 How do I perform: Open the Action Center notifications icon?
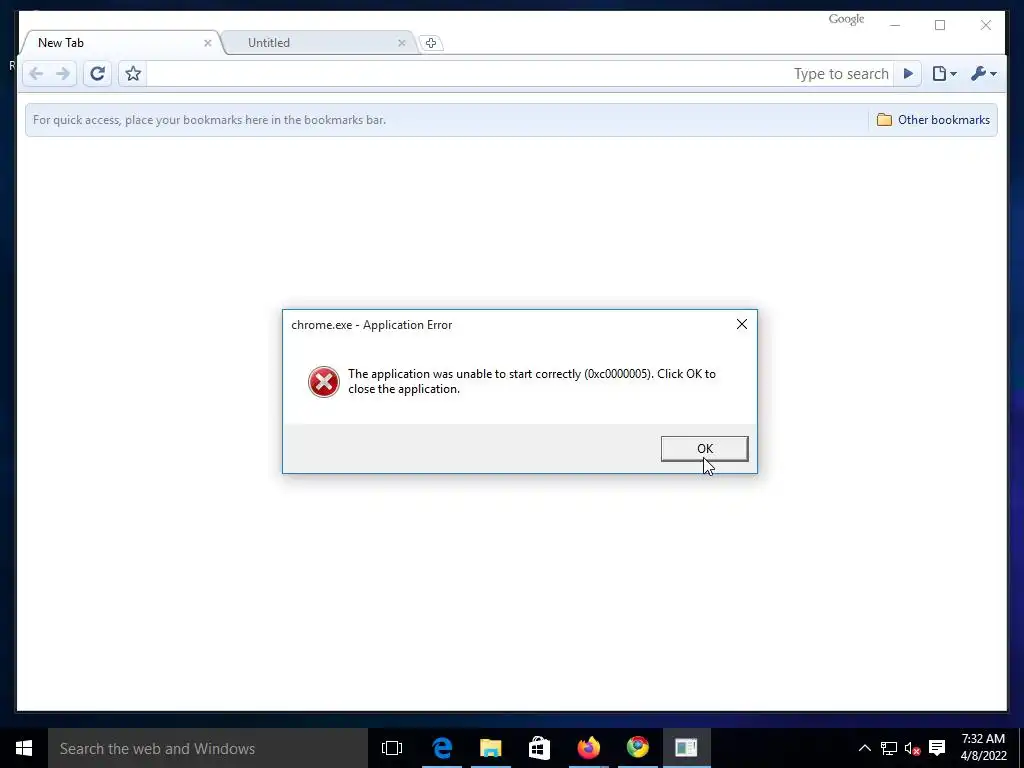937,748
